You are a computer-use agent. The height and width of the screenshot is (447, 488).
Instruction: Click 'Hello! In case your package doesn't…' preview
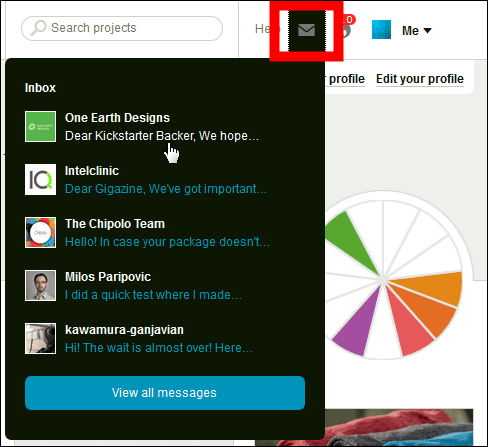pos(167,242)
